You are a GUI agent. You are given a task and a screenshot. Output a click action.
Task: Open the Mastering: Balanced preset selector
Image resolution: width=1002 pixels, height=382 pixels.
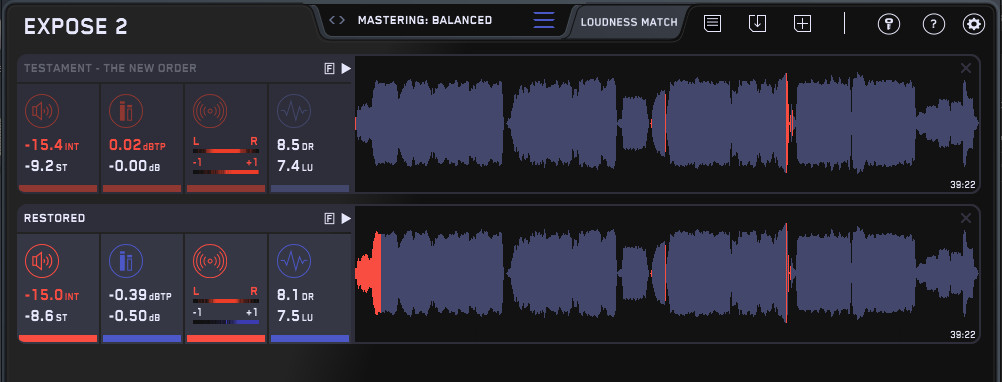(425, 20)
